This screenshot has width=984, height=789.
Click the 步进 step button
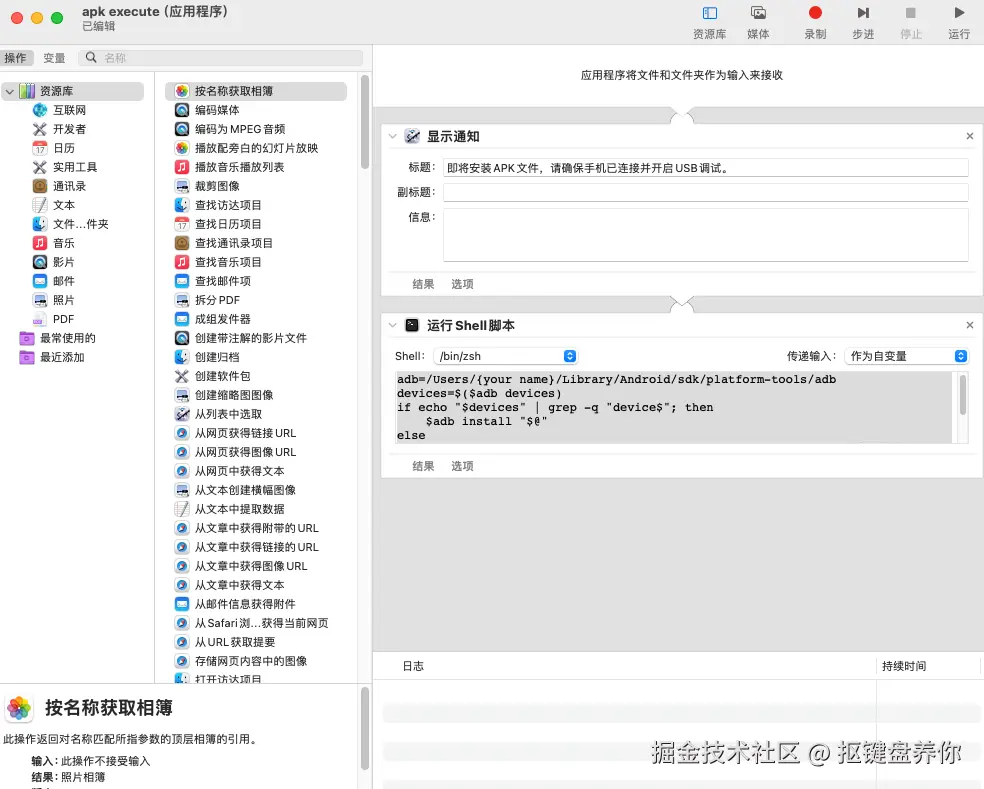point(864,22)
